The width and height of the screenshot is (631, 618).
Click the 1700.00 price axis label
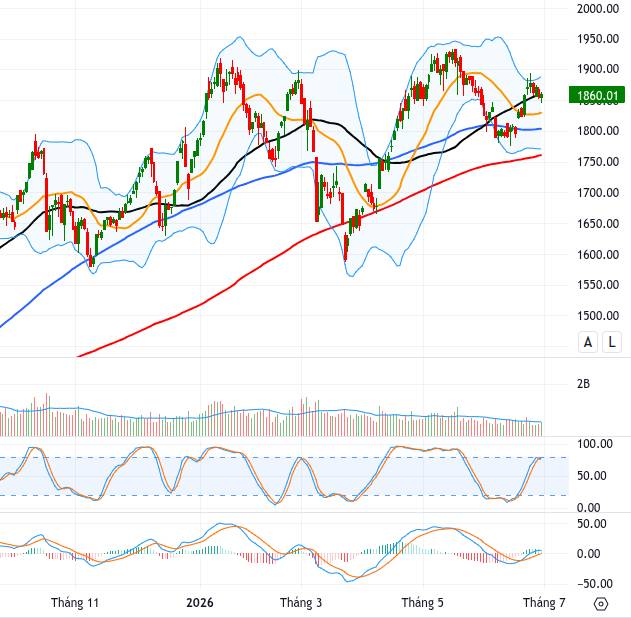[x=598, y=193]
